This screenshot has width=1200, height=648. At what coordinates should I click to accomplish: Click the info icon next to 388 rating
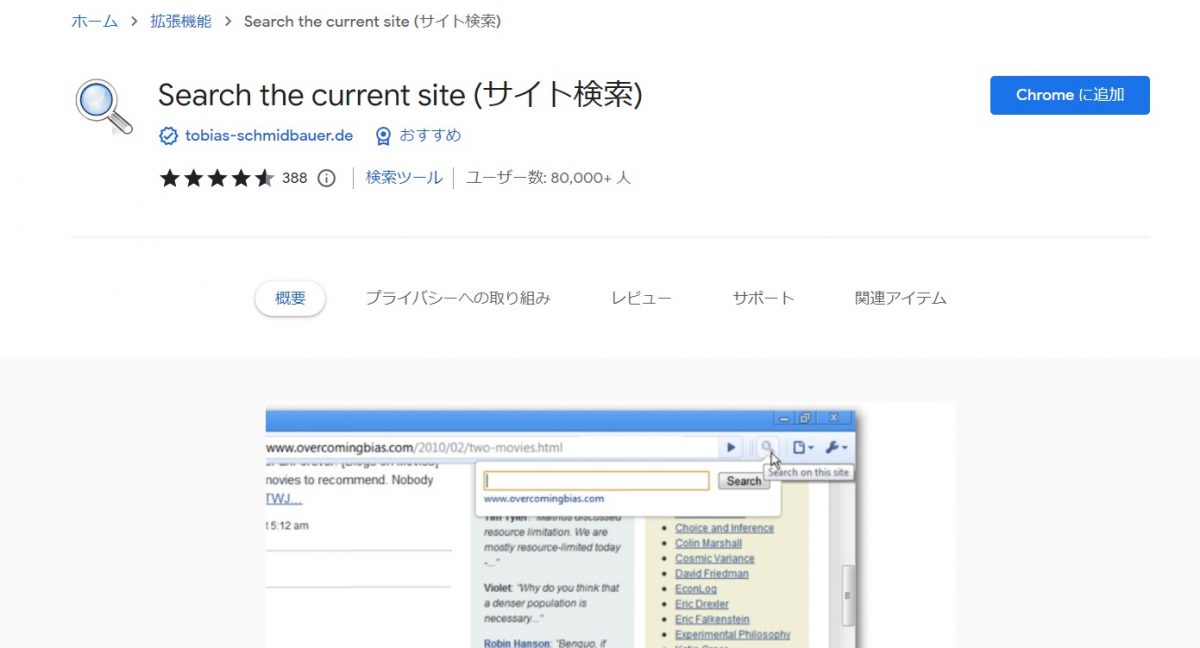(x=326, y=177)
